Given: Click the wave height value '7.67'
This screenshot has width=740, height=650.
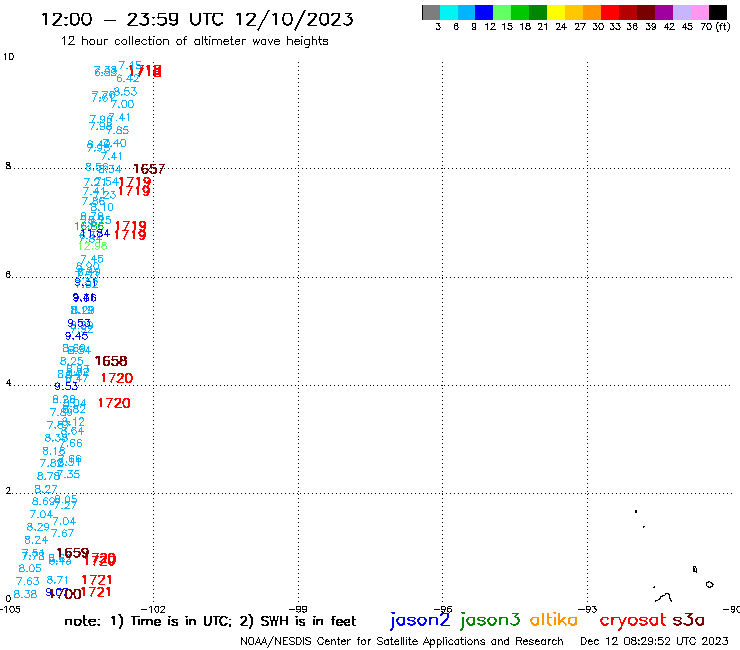Looking at the screenshot, I should pos(62,533).
